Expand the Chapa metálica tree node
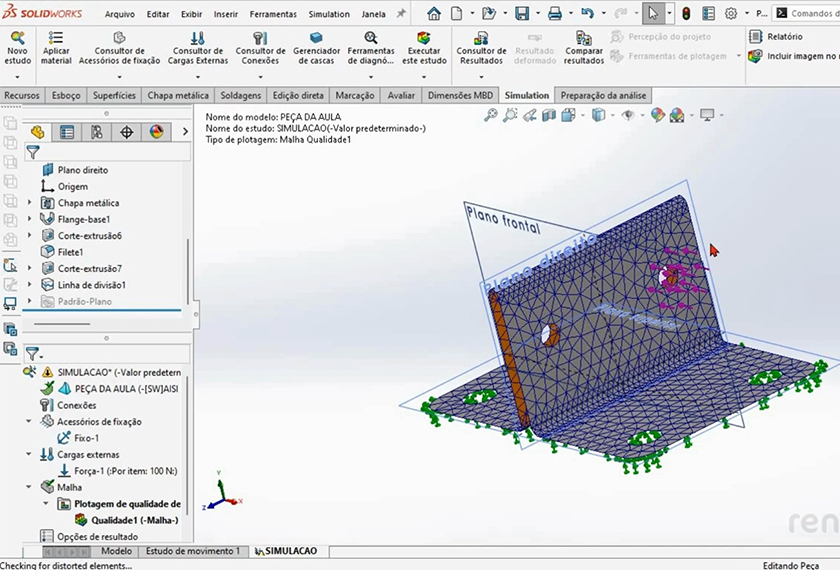Image resolution: width=840 pixels, height=570 pixels. click(30, 203)
